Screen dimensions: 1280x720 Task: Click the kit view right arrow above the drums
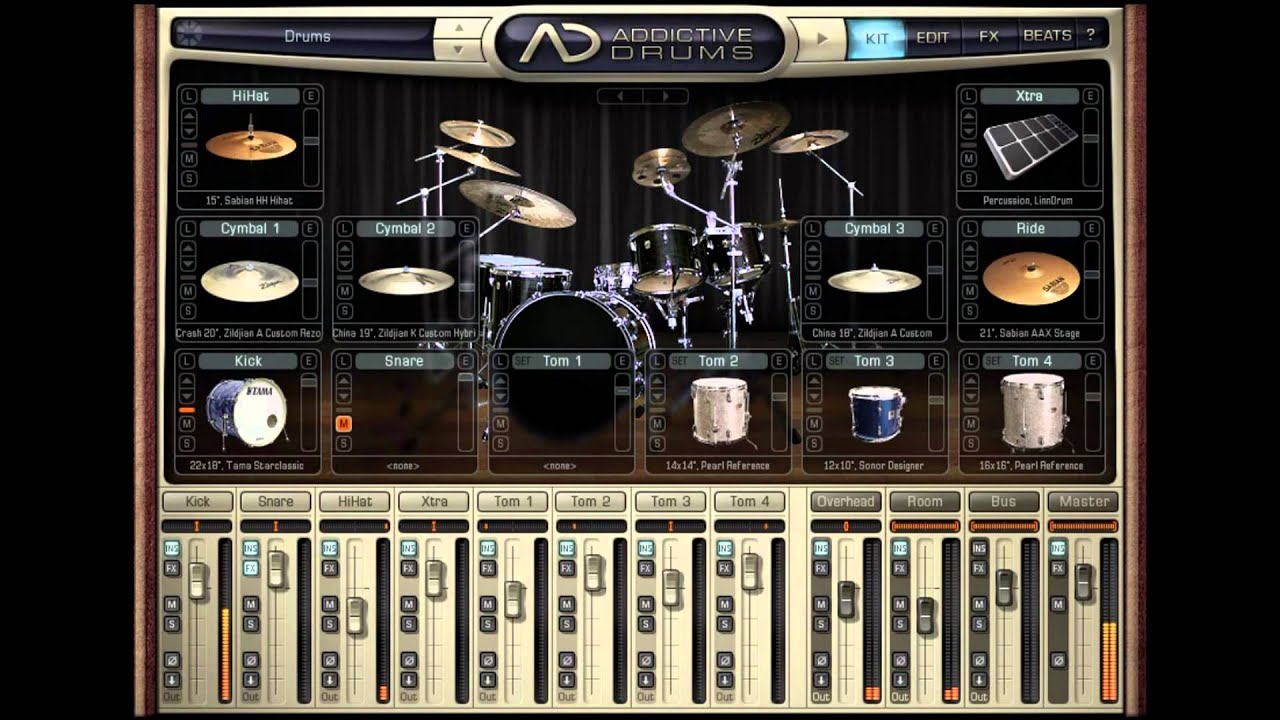point(665,96)
